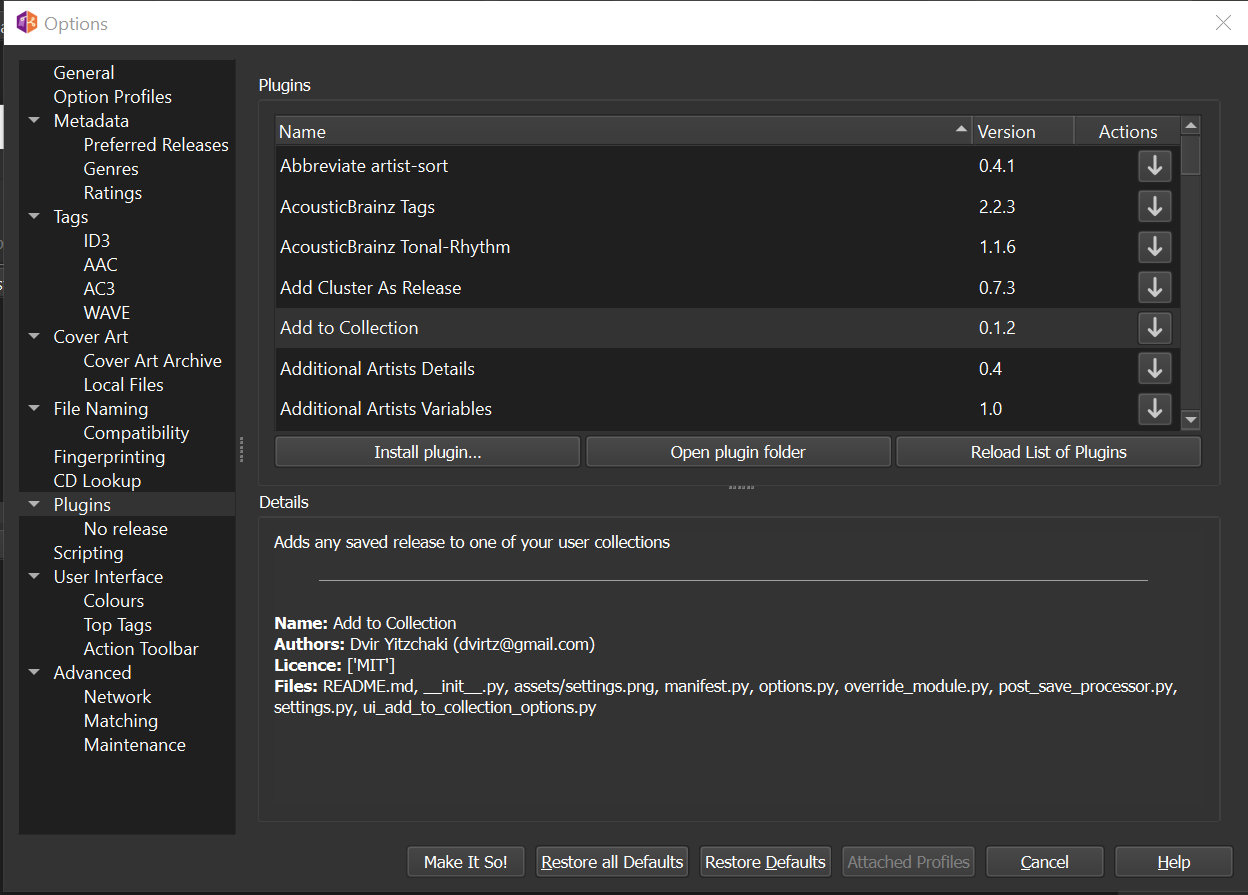Click the plugin list scrollbar up arrow

[1190, 125]
